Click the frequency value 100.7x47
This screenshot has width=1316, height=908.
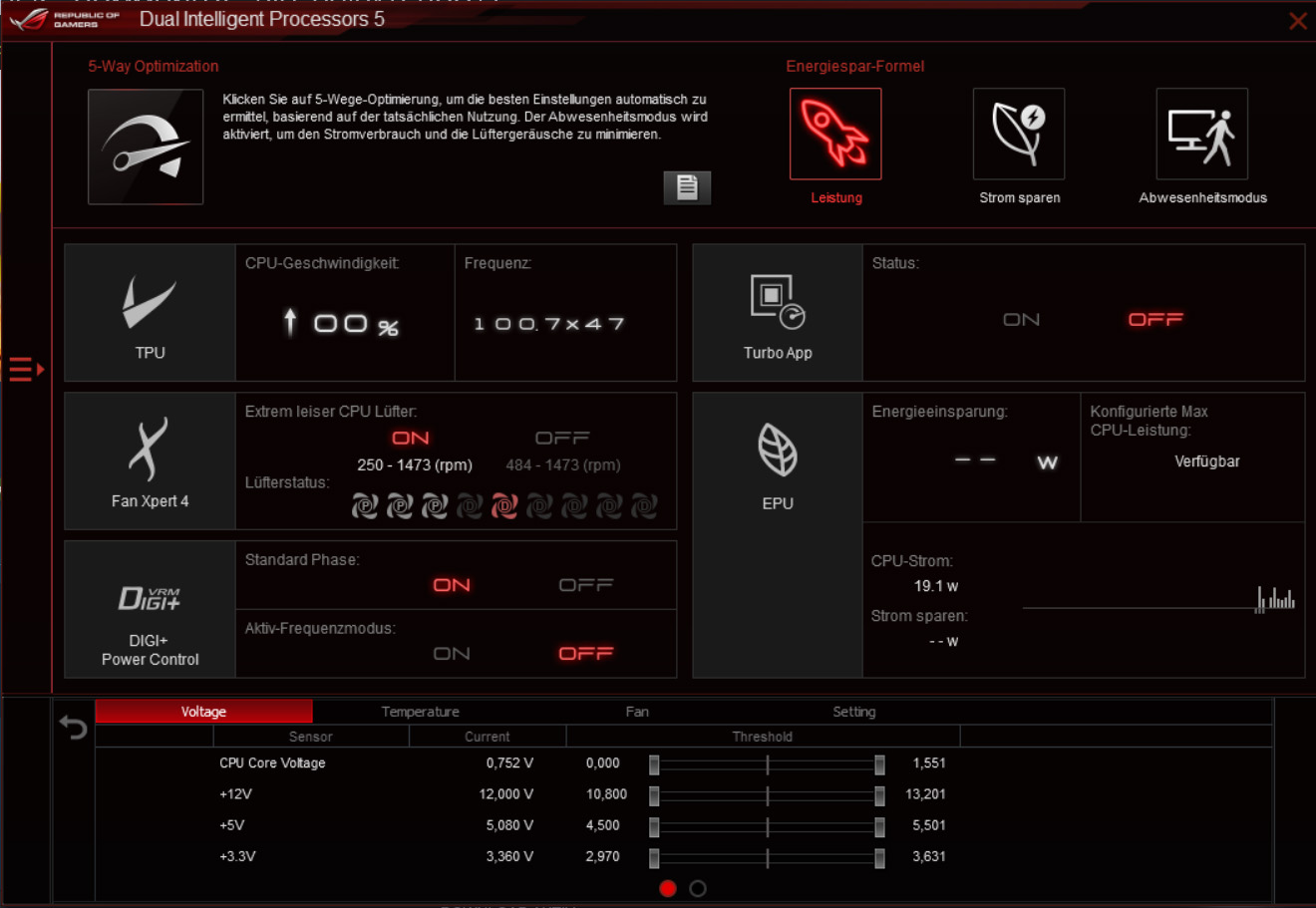click(549, 324)
